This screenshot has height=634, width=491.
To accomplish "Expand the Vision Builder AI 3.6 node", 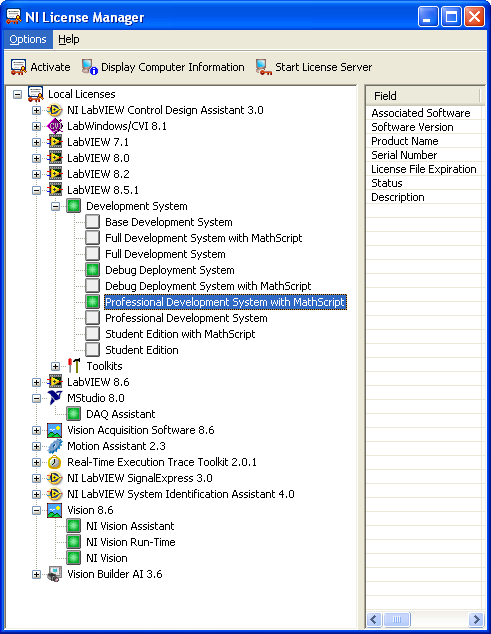I will (x=36, y=574).
